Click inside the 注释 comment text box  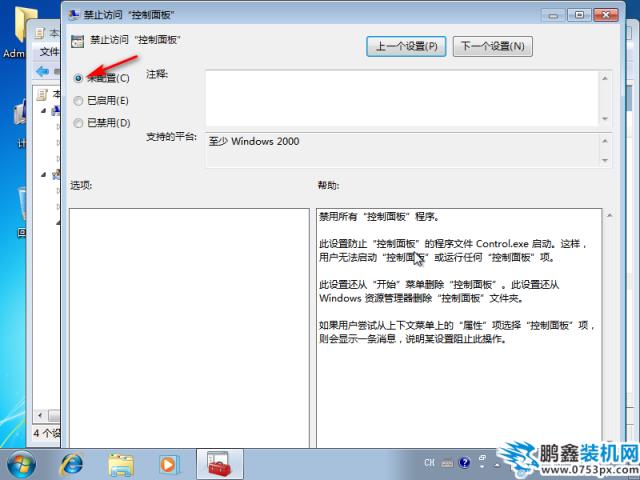click(402, 98)
